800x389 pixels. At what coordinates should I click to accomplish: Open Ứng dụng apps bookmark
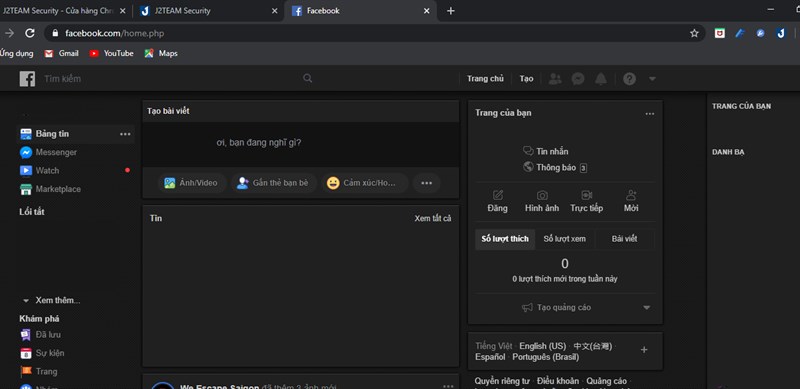16,53
